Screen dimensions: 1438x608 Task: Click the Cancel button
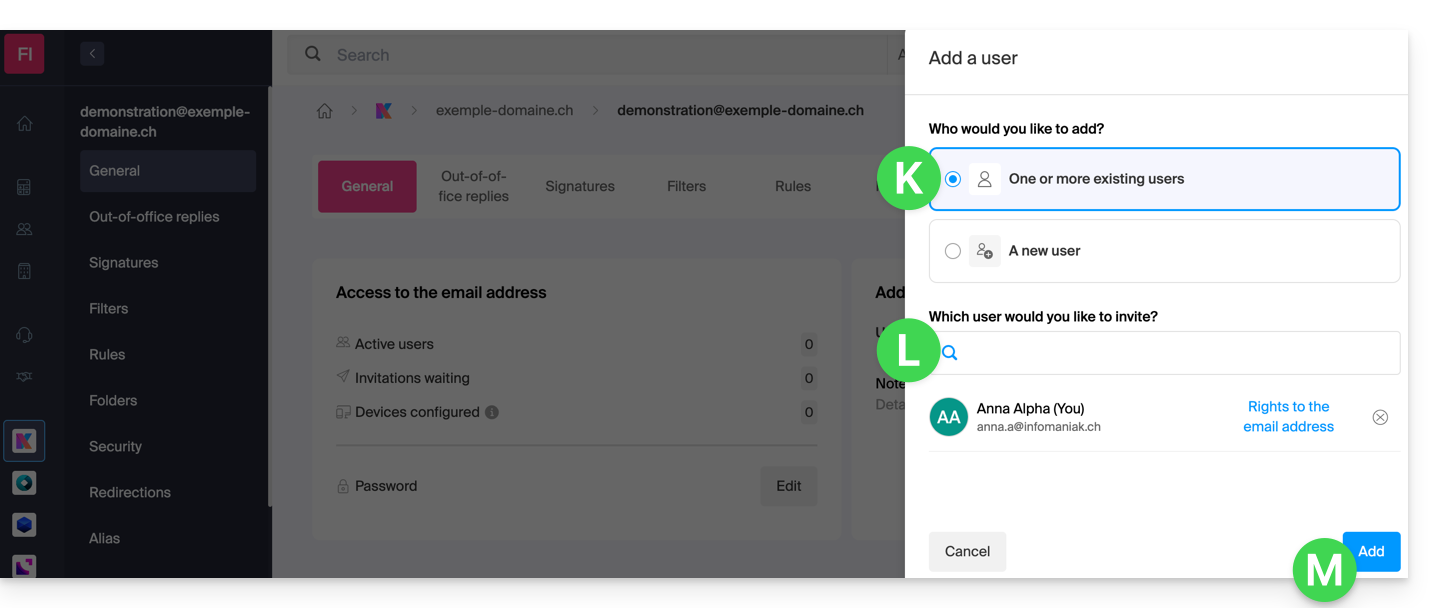(x=967, y=551)
